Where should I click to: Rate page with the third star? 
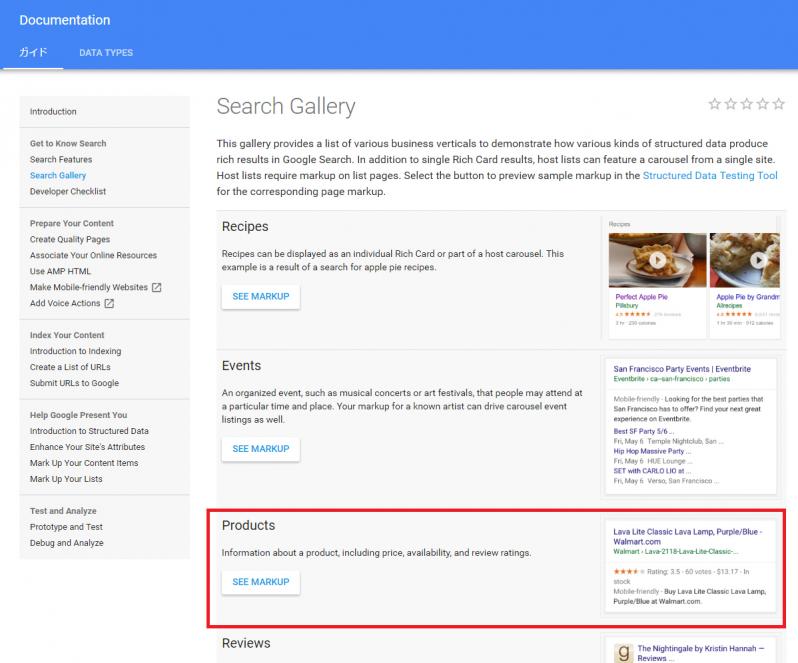tap(747, 104)
